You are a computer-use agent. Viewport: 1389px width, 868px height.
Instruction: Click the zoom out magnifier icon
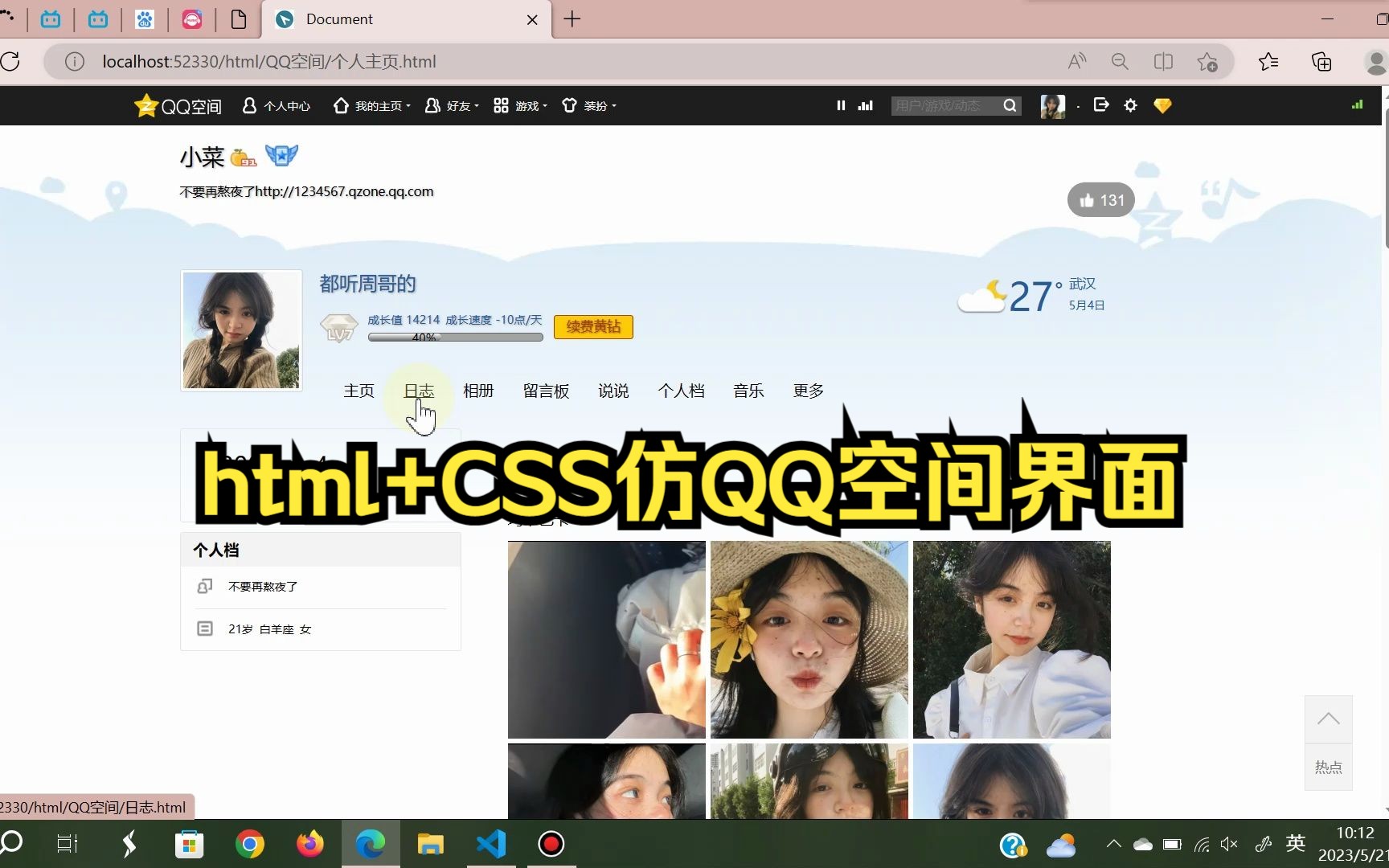click(1120, 61)
